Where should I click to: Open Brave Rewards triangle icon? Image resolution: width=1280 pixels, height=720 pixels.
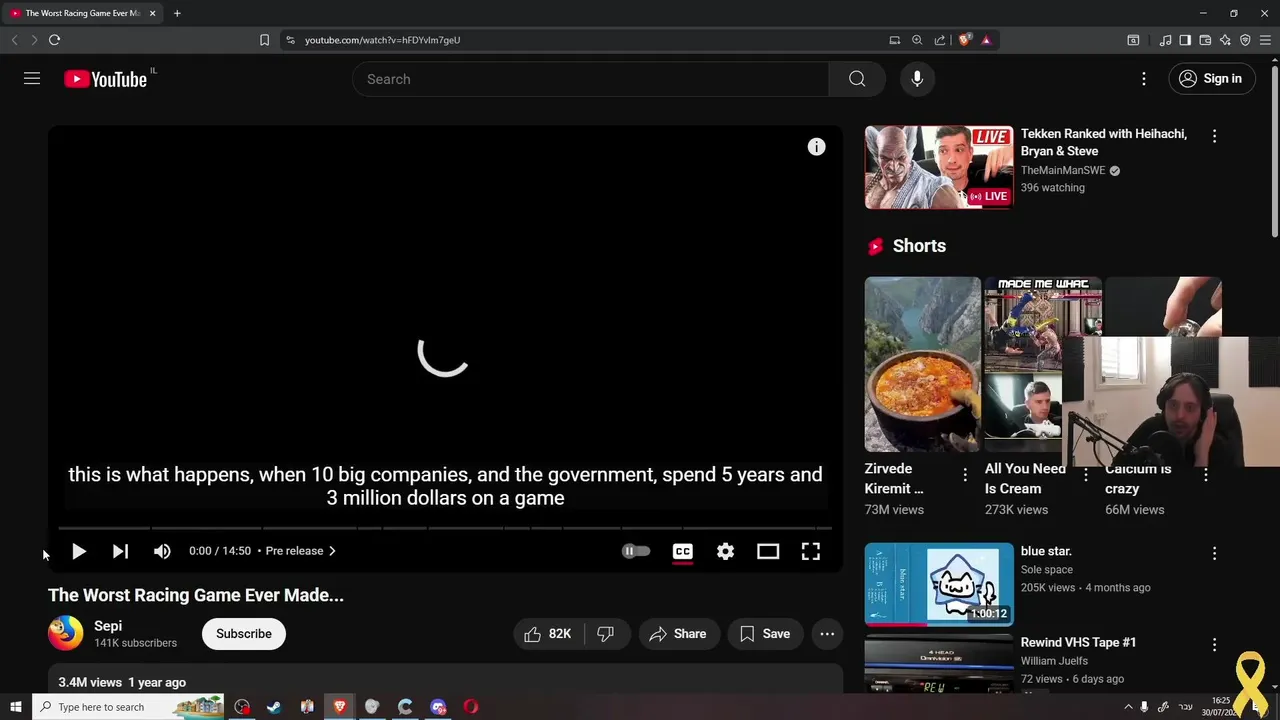point(986,40)
